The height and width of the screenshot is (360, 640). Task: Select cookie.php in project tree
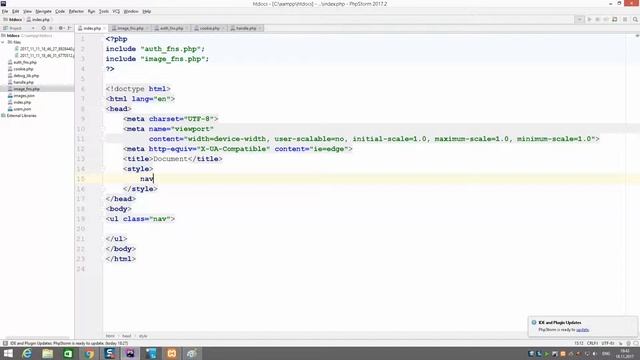tap(23, 69)
